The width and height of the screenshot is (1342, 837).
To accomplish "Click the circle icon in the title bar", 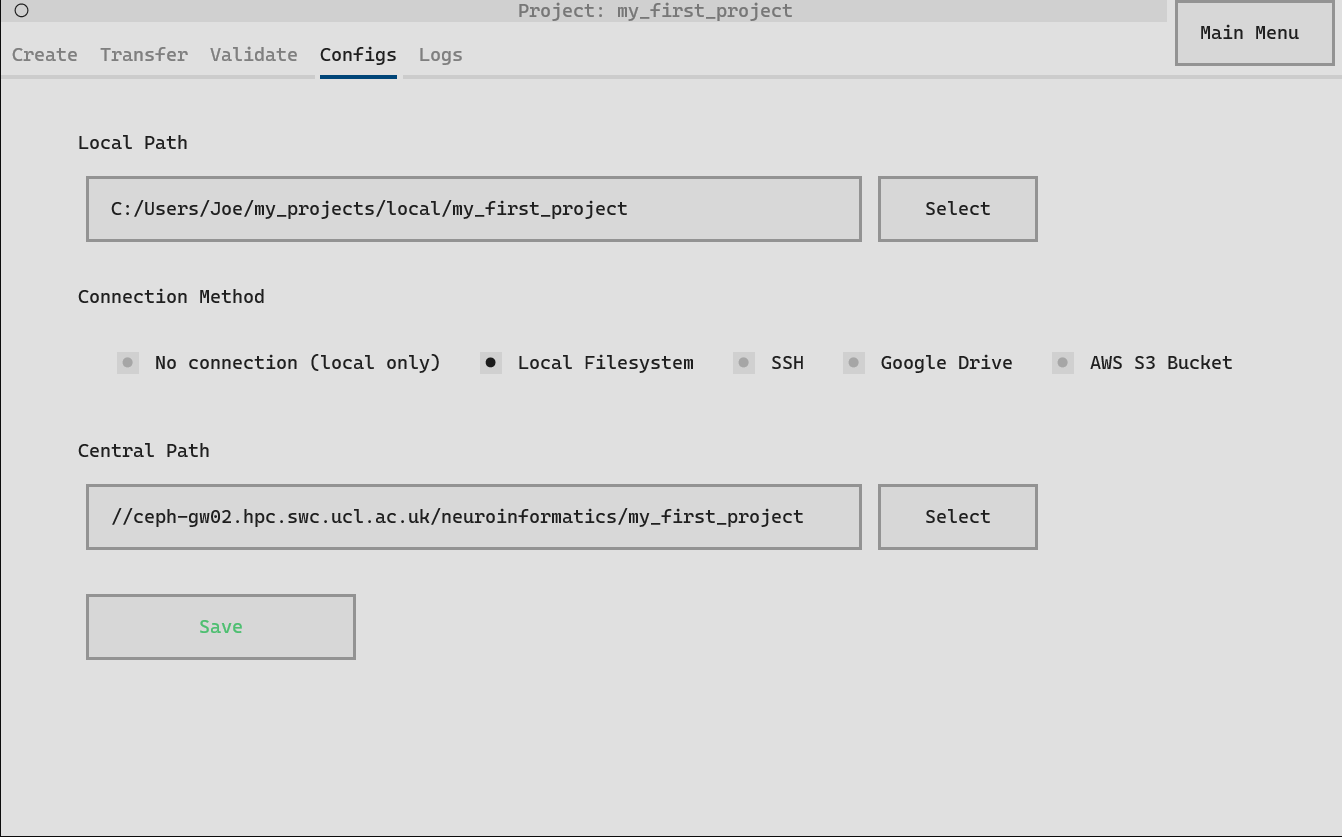I will pyautogui.click(x=21, y=11).
